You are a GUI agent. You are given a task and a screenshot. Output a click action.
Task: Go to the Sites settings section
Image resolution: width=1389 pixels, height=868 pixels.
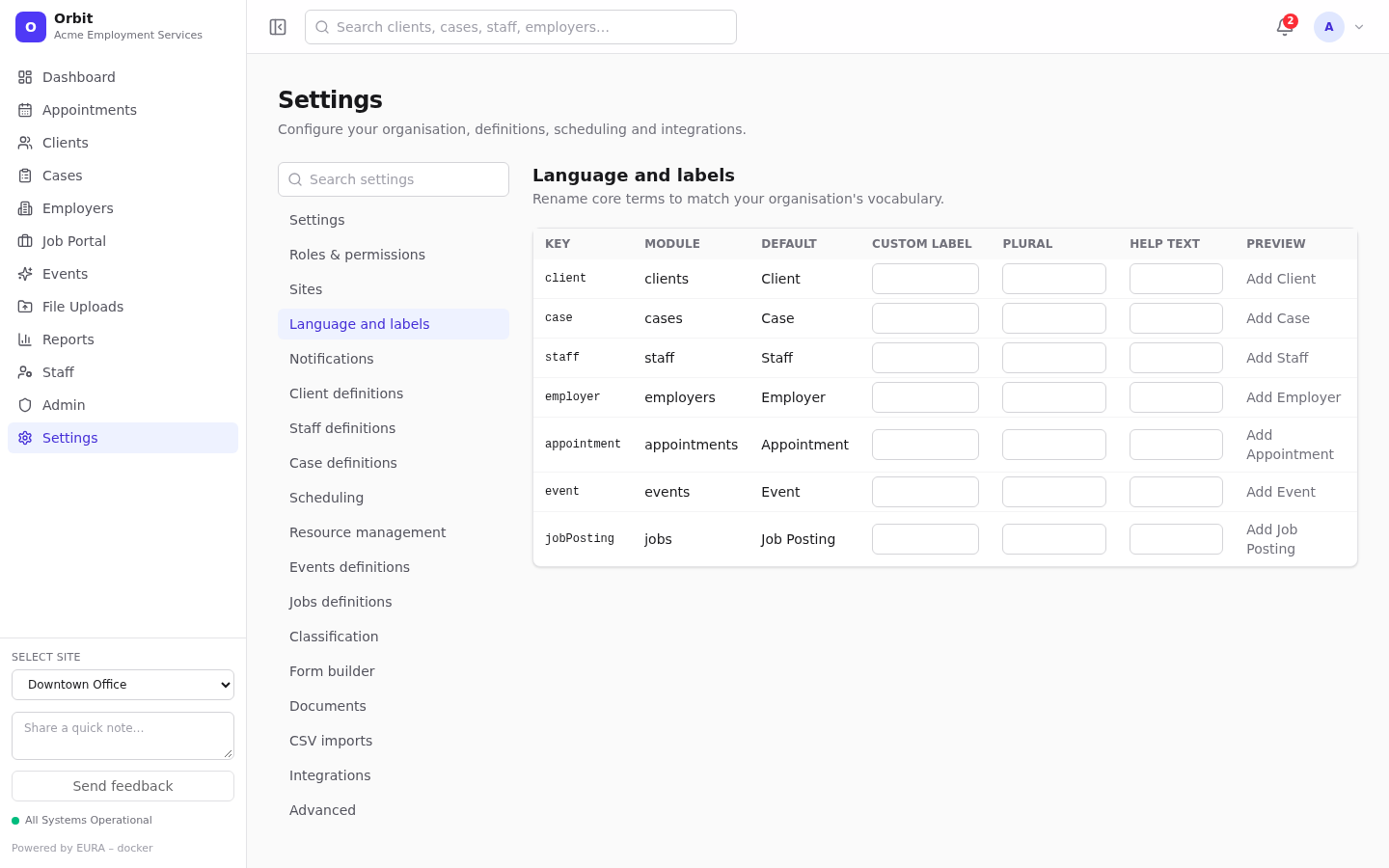[394, 289]
